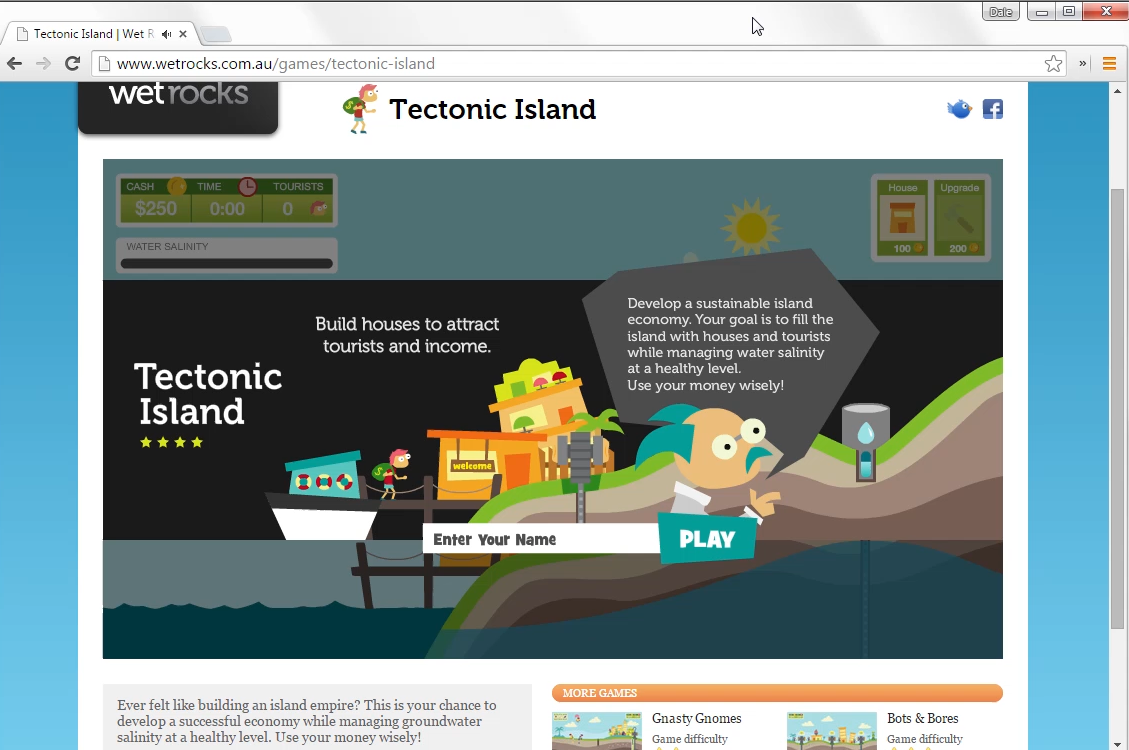Click the MORE GAMES header

(x=778, y=692)
